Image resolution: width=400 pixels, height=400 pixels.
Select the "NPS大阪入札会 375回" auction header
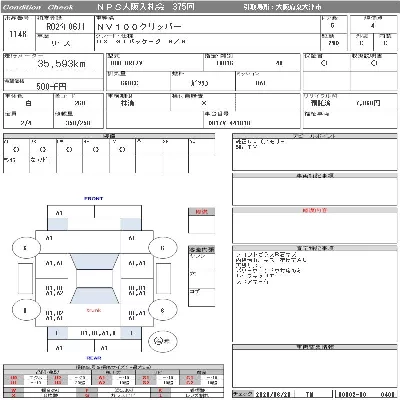point(146,7)
